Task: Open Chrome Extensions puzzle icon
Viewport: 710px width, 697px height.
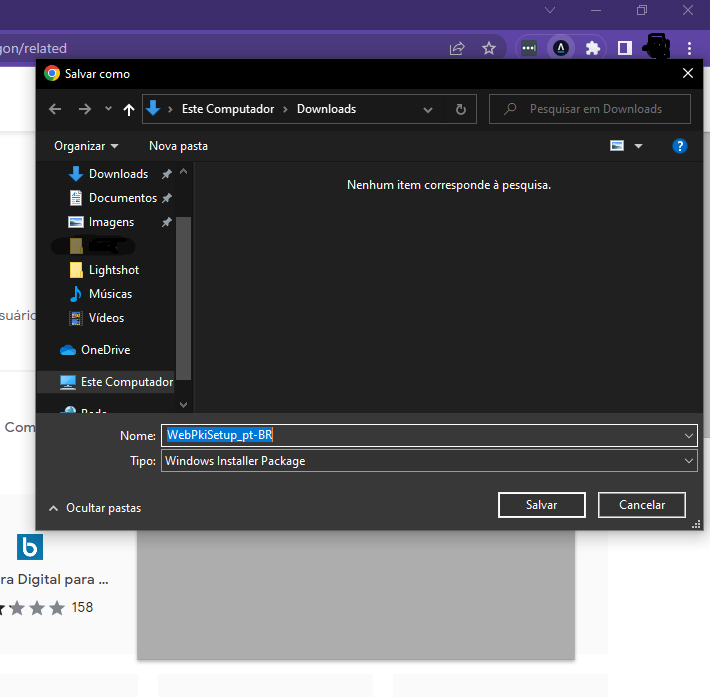Action: click(593, 48)
